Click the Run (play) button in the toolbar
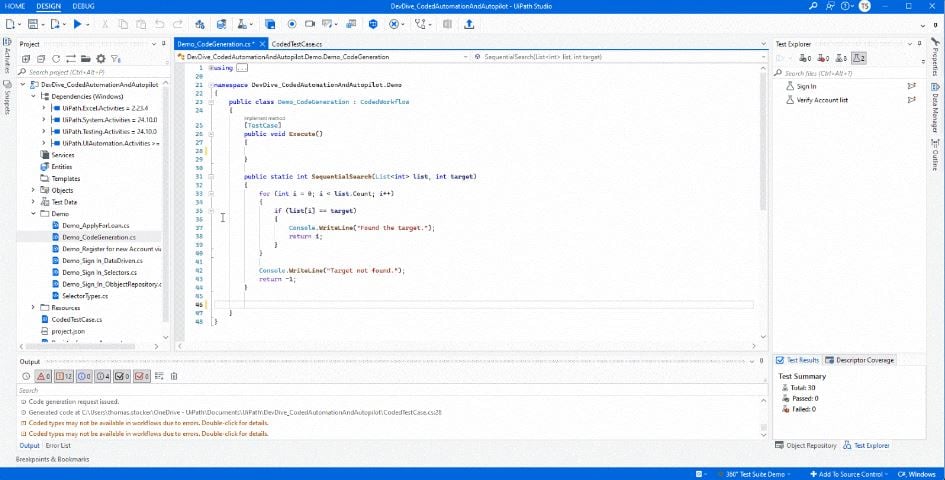Image resolution: width=945 pixels, height=480 pixels. click(77, 24)
